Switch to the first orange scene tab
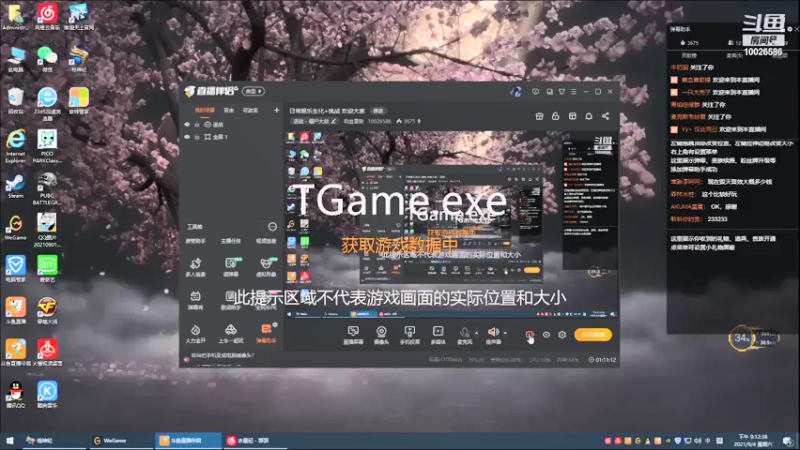 (205, 110)
